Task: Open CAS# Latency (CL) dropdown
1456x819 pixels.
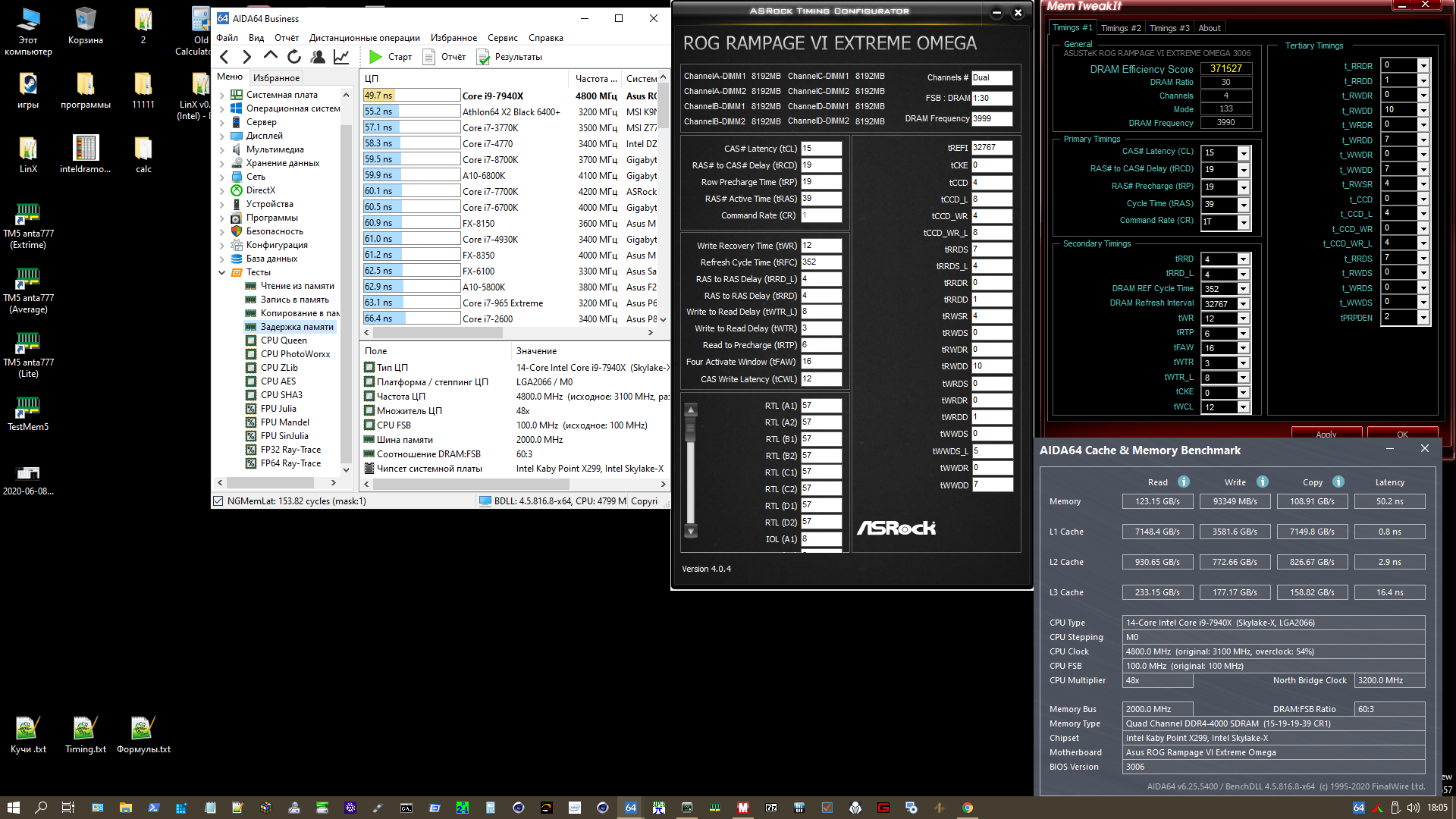Action: 1244,153
